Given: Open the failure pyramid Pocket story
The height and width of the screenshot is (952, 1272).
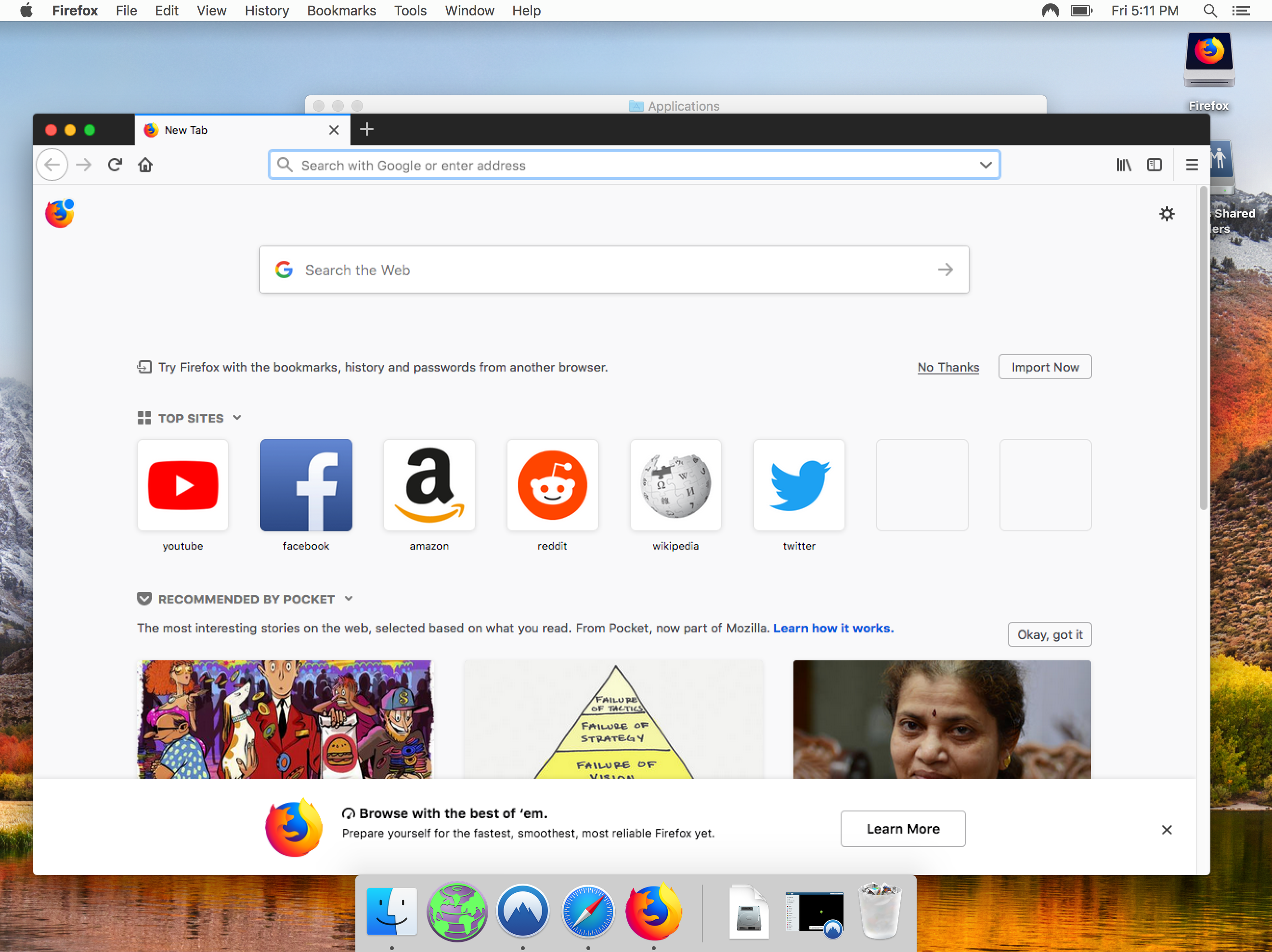Looking at the screenshot, I should (x=613, y=719).
